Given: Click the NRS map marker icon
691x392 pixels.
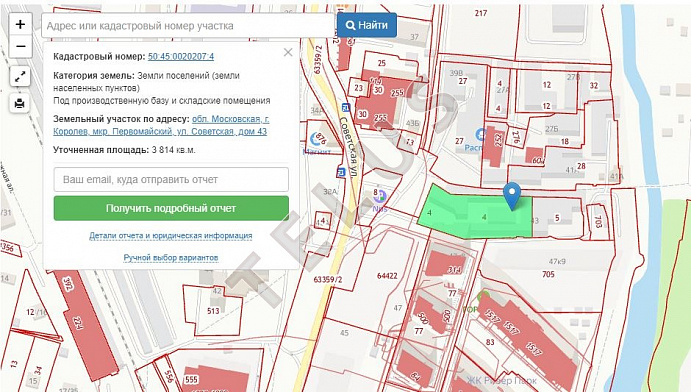Looking at the screenshot, I should [380, 197].
